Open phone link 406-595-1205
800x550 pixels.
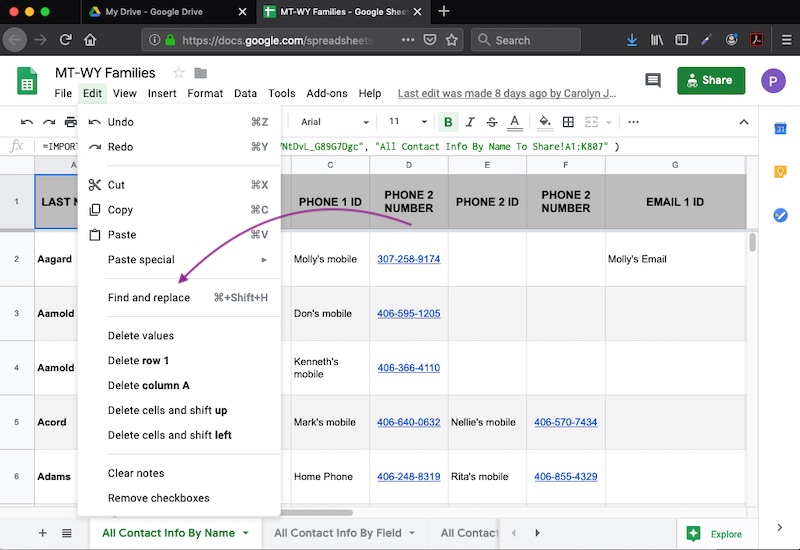tap(409, 314)
